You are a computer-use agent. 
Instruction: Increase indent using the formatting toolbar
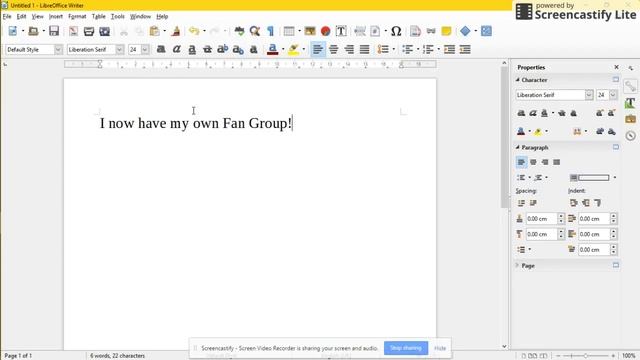click(x=449, y=49)
